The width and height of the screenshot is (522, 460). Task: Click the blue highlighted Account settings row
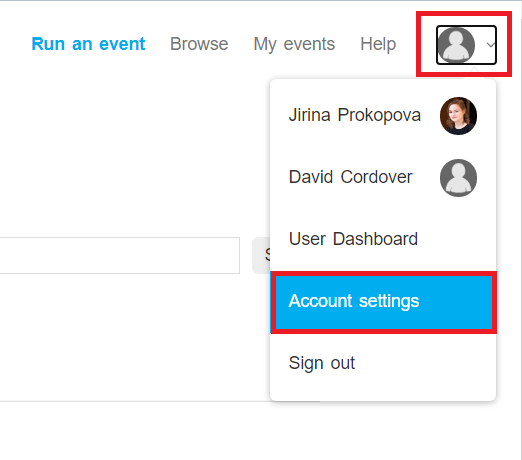click(x=383, y=301)
